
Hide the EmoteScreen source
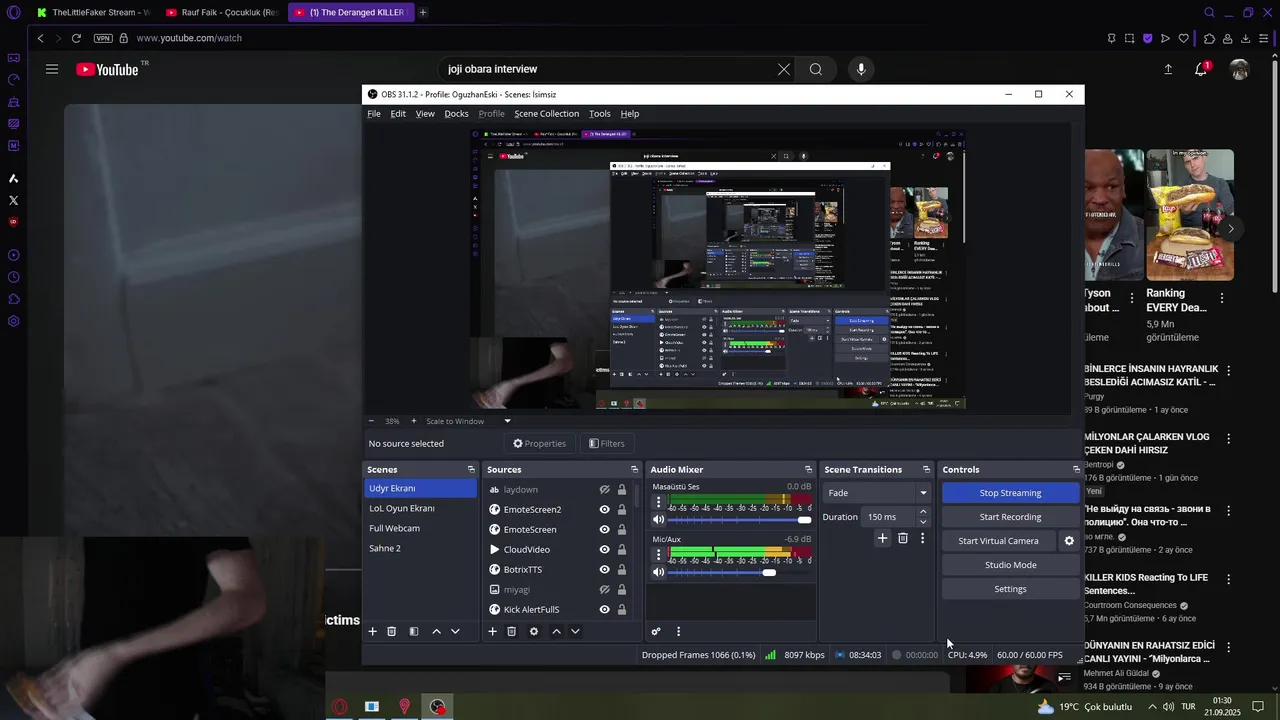click(604, 530)
